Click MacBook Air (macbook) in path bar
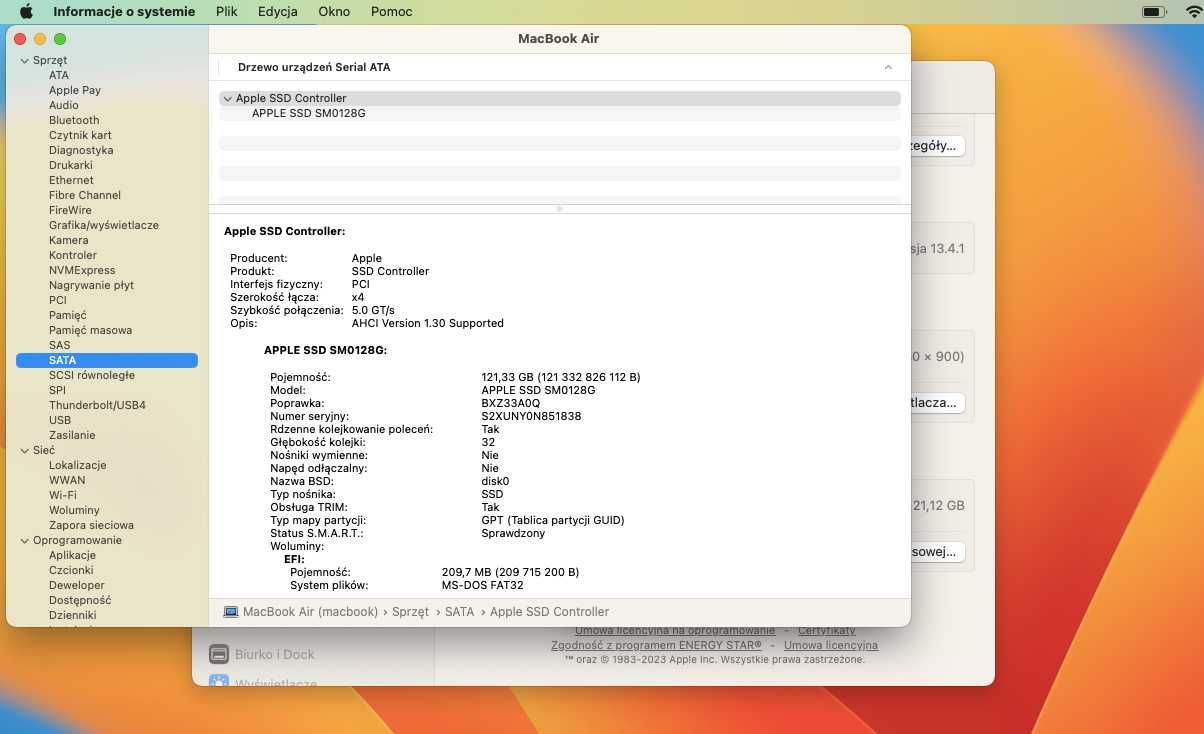Image resolution: width=1204 pixels, height=734 pixels. (310, 612)
